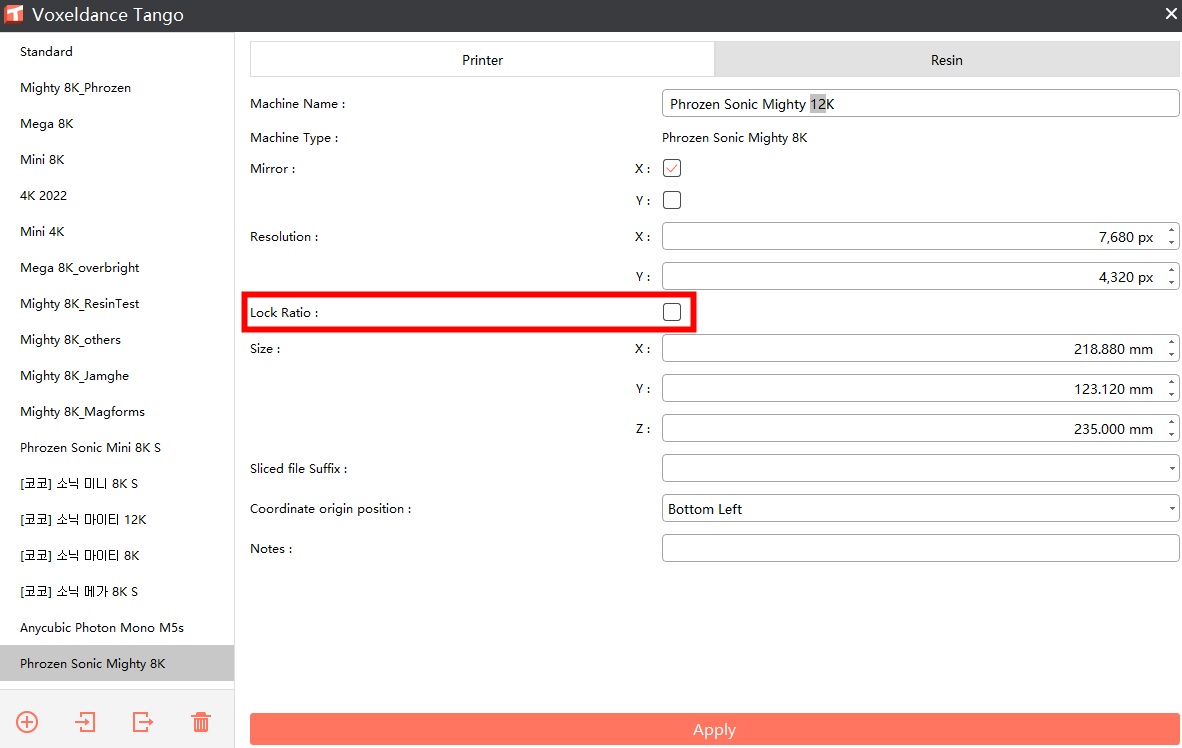Switch to the Printer tab
This screenshot has height=748, width=1182.
482,60
